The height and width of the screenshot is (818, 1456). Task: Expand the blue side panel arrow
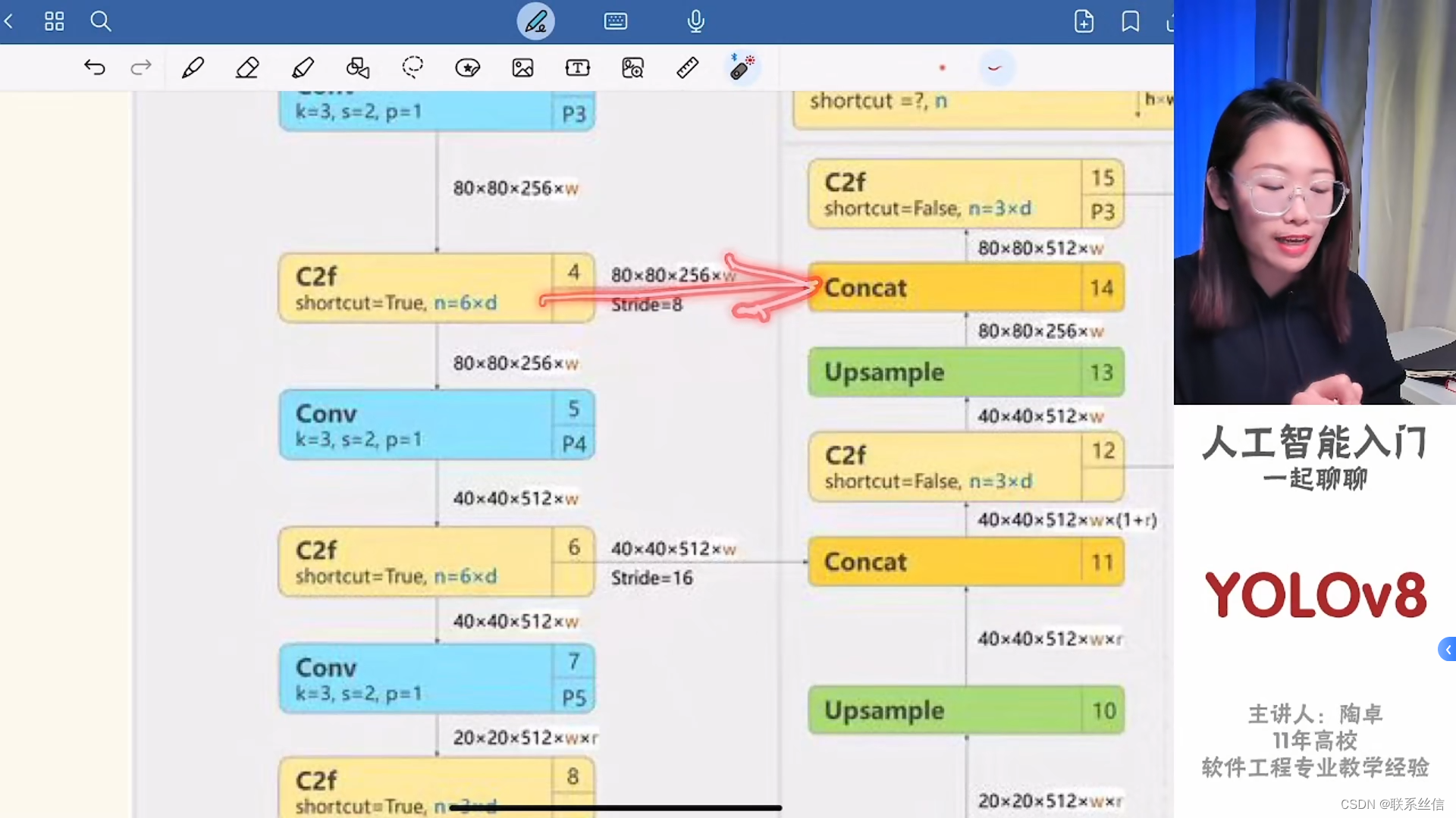click(1447, 650)
